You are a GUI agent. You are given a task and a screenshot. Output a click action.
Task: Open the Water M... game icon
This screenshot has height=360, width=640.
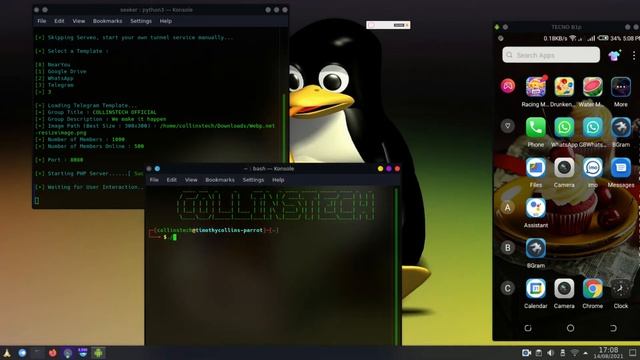(592, 87)
